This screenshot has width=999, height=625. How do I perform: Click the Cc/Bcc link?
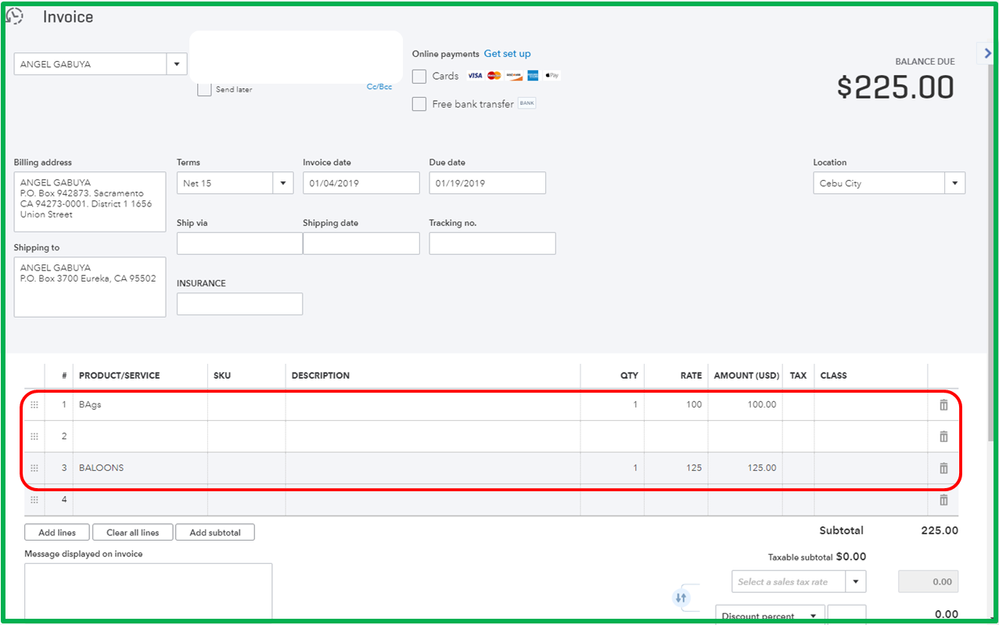click(x=379, y=87)
